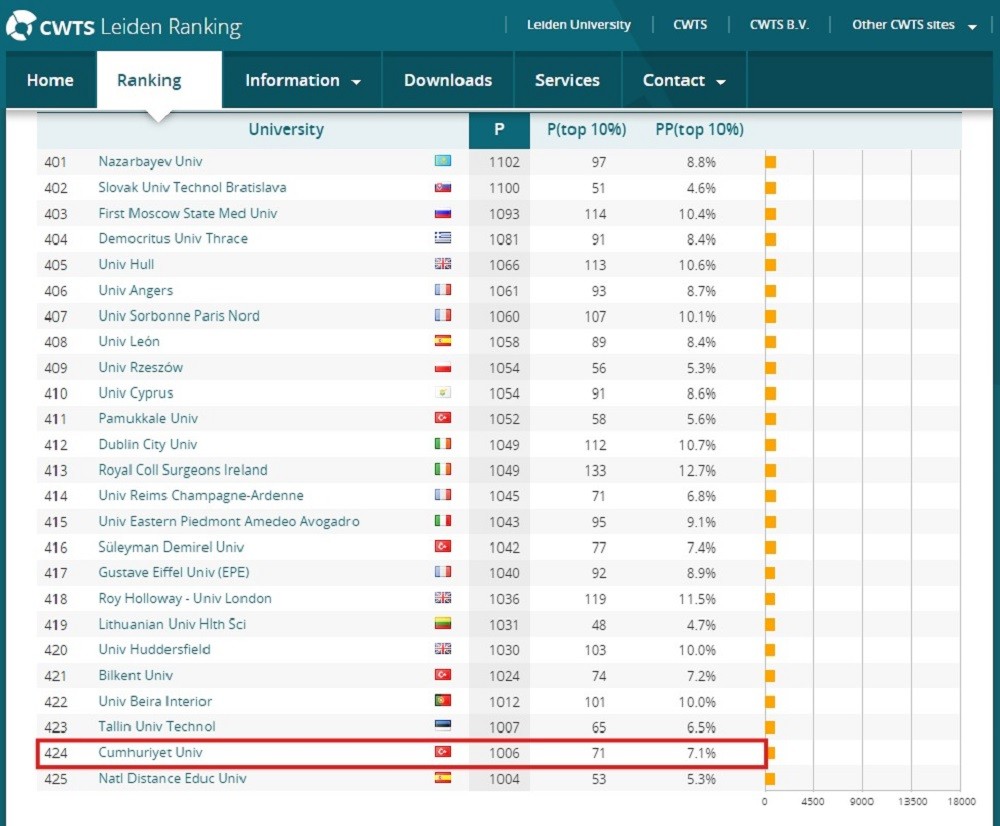Click the Portuguese flag beside Univ Beira Interior
This screenshot has height=826, width=1000.
(442, 702)
